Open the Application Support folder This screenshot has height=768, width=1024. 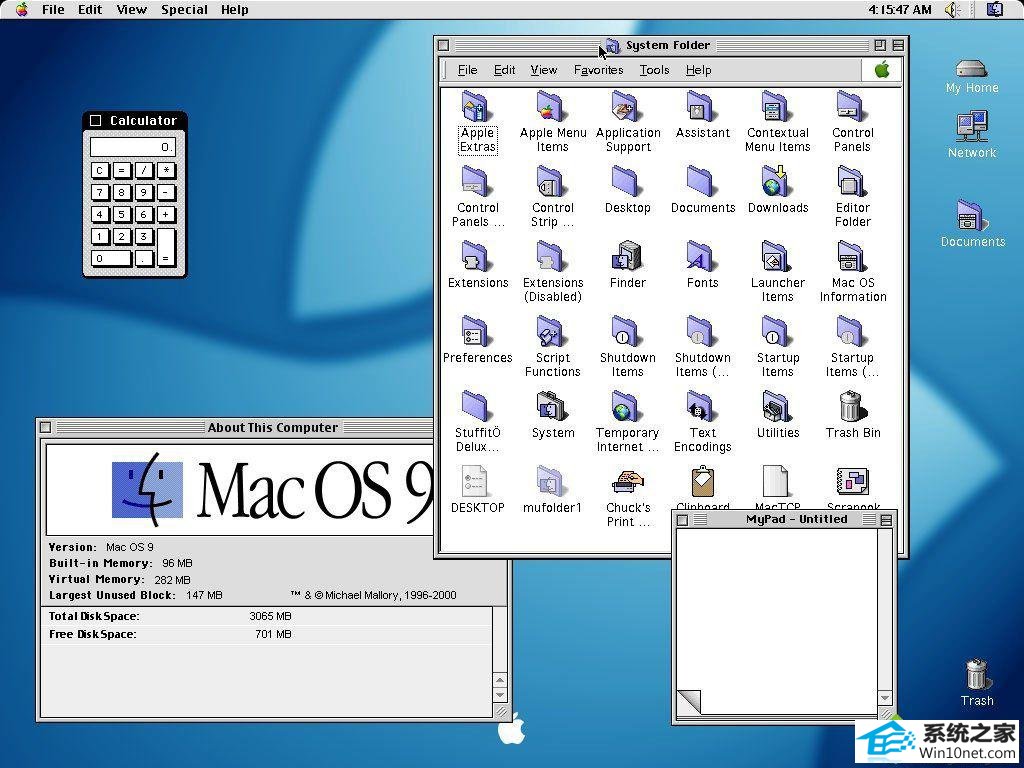(x=628, y=108)
